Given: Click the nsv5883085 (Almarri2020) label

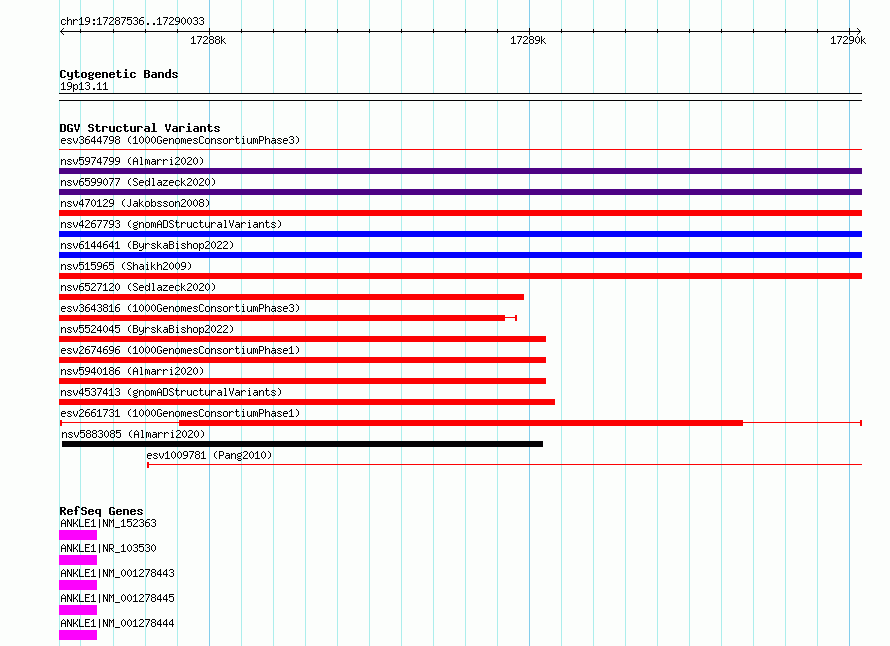Looking at the screenshot, I should (x=133, y=434).
